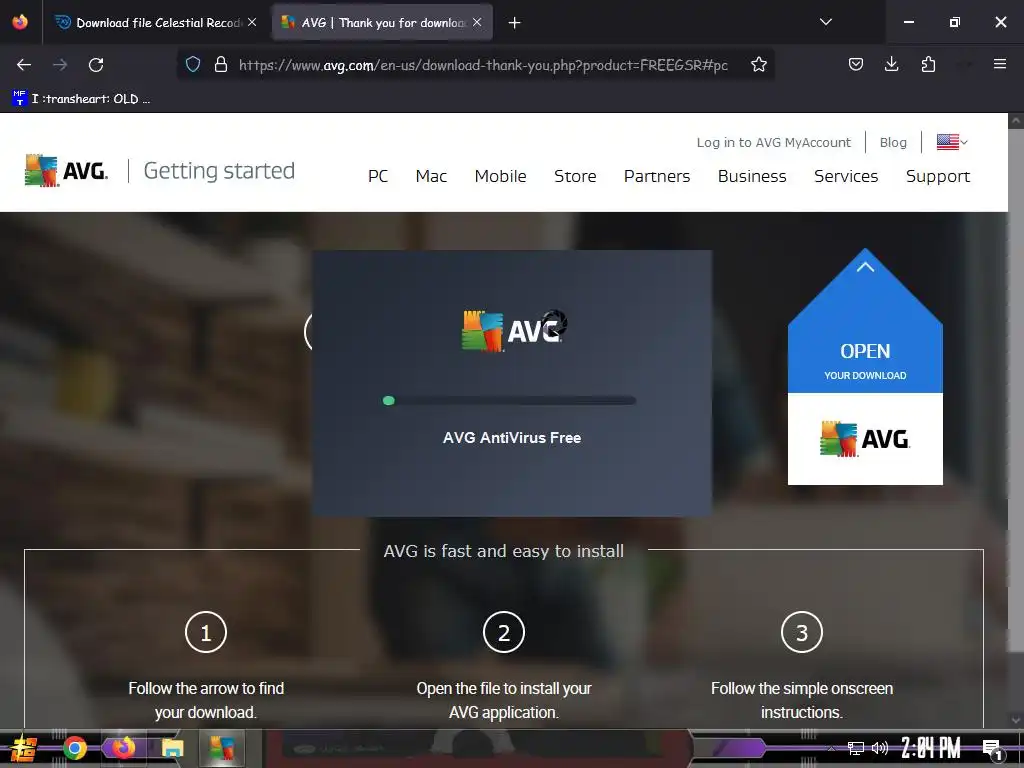Open Firefox downloads panel
This screenshot has height=768, width=1024.
891,64
